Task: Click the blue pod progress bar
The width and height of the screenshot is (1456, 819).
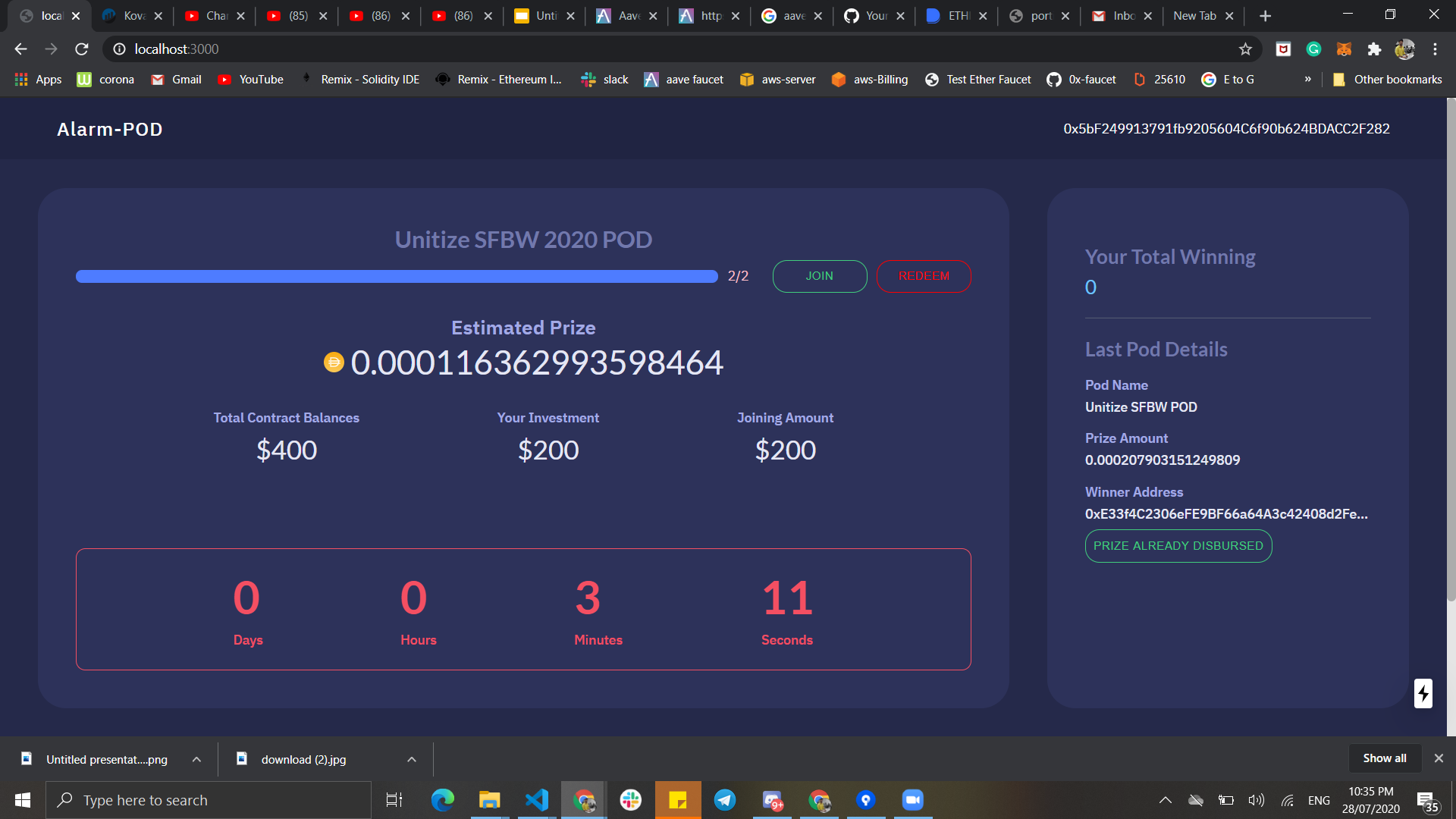Action: coord(397,277)
